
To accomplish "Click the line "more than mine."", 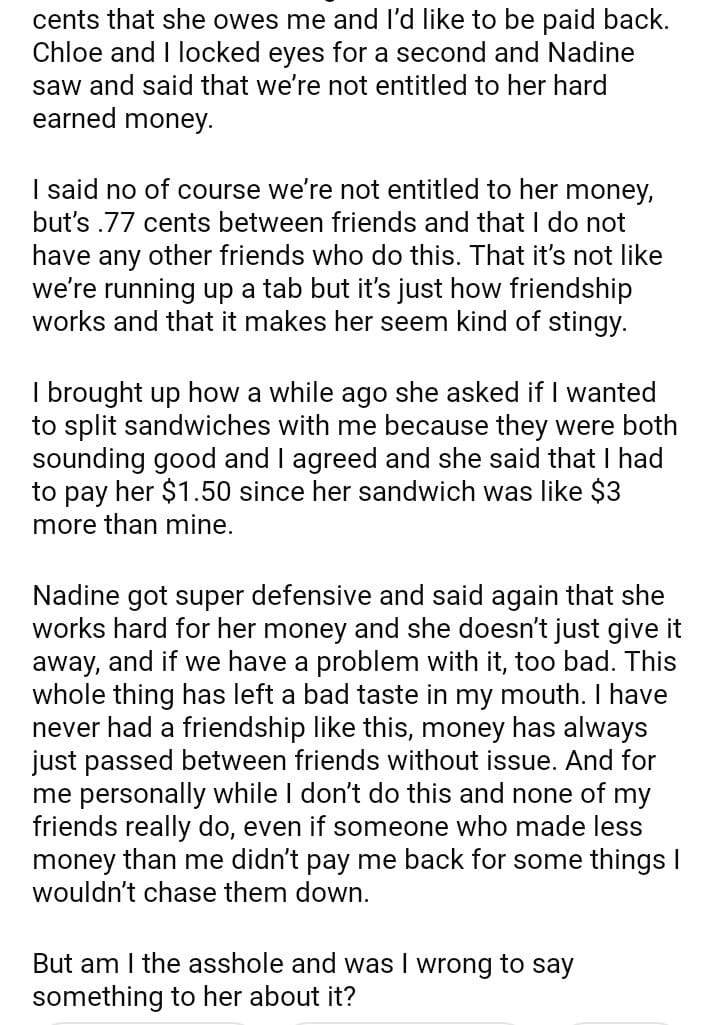I will [132, 526].
